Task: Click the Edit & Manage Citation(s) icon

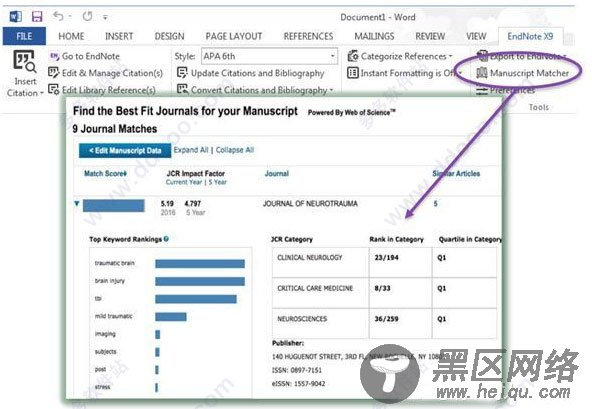Action: [54, 73]
